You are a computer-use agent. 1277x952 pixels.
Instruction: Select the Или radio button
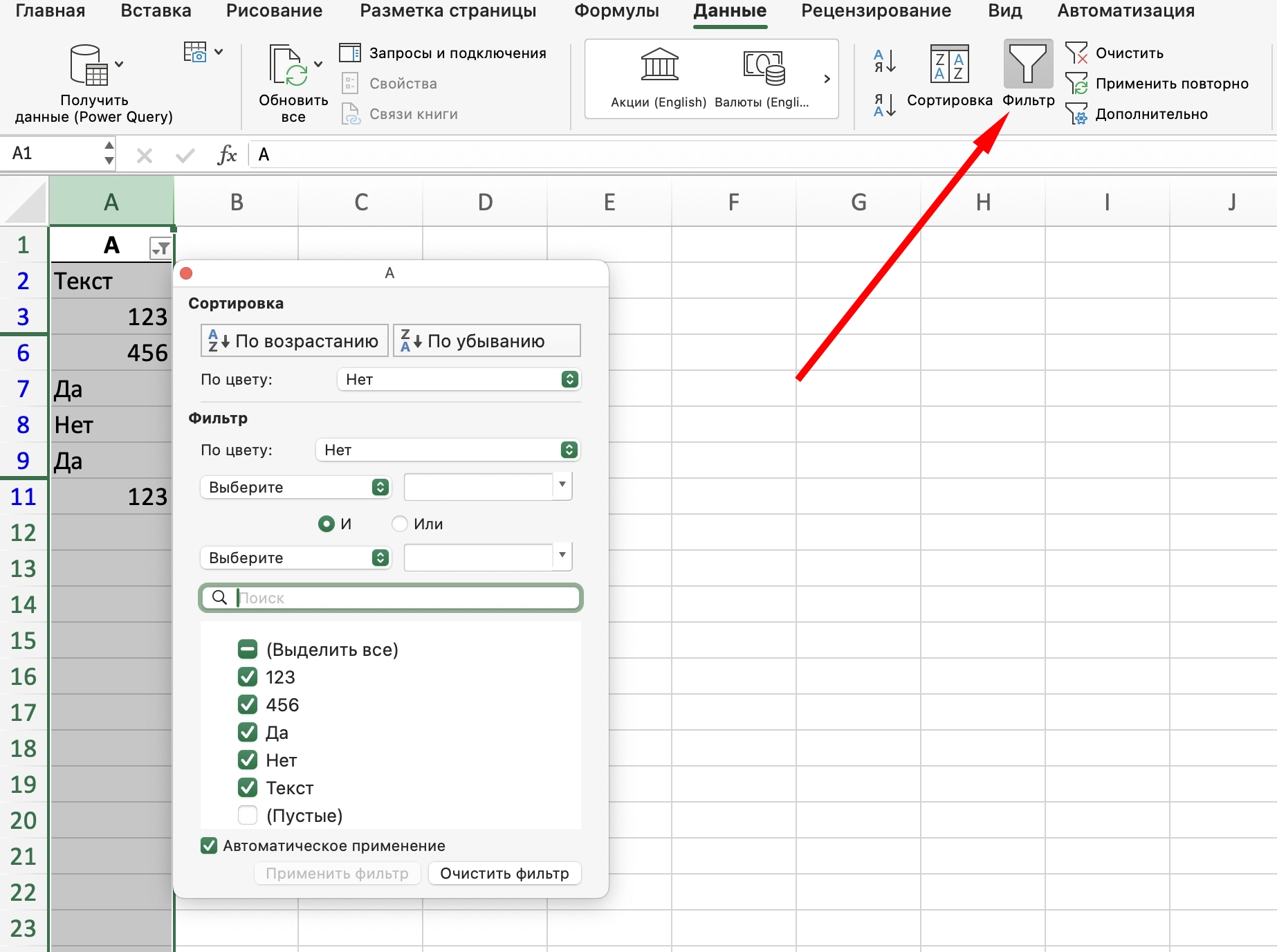(400, 524)
